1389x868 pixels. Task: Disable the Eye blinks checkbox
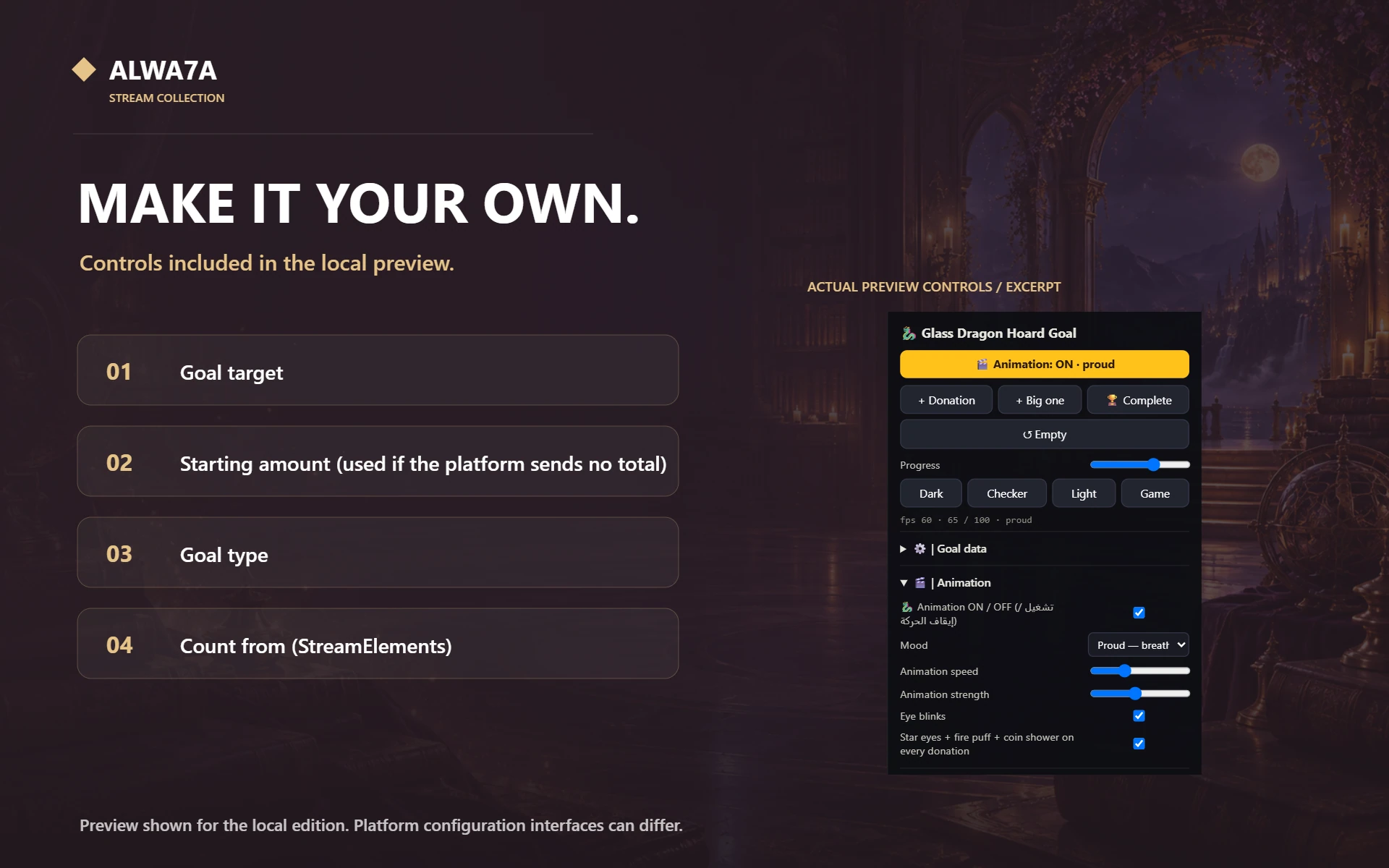[1139, 716]
